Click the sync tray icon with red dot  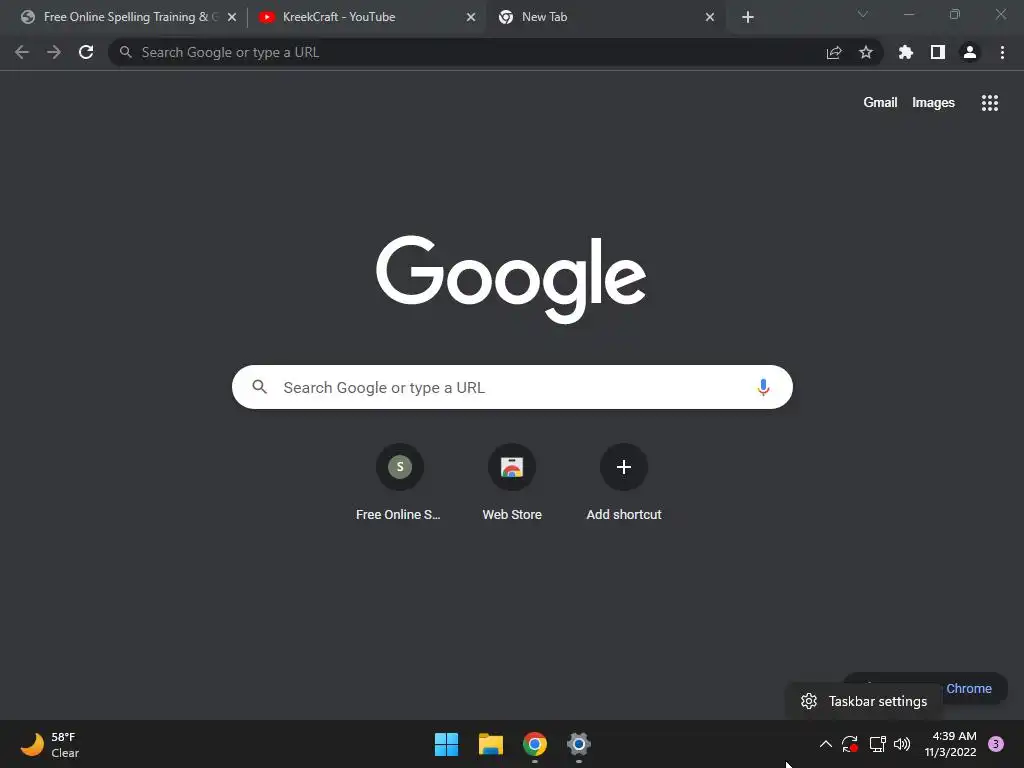click(x=850, y=744)
